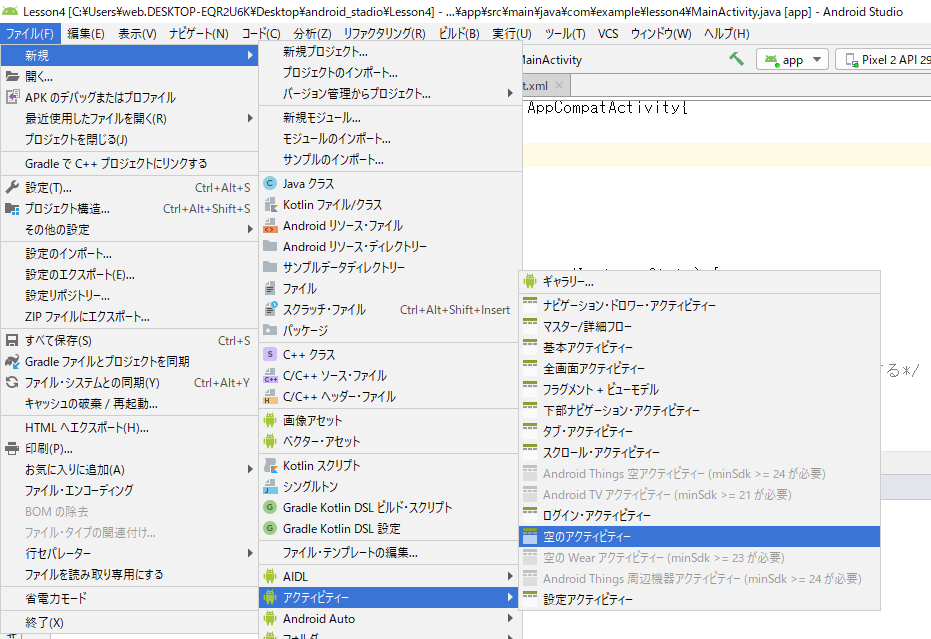Toggle ファイルを読み取り専用にする
Viewport: 931px width, 639px height.
(x=129, y=575)
